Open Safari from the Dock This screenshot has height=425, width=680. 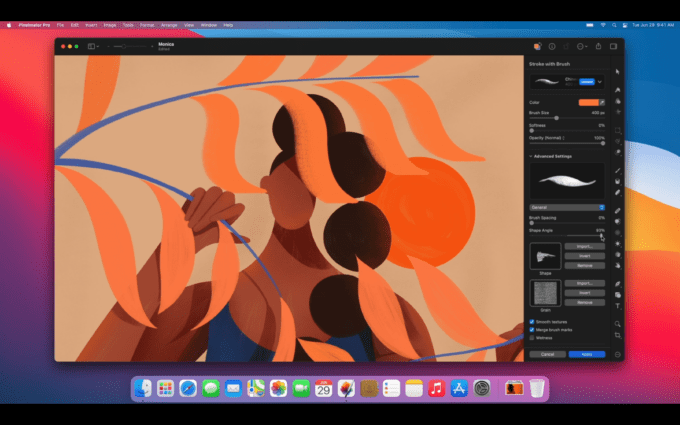pyautogui.click(x=187, y=388)
